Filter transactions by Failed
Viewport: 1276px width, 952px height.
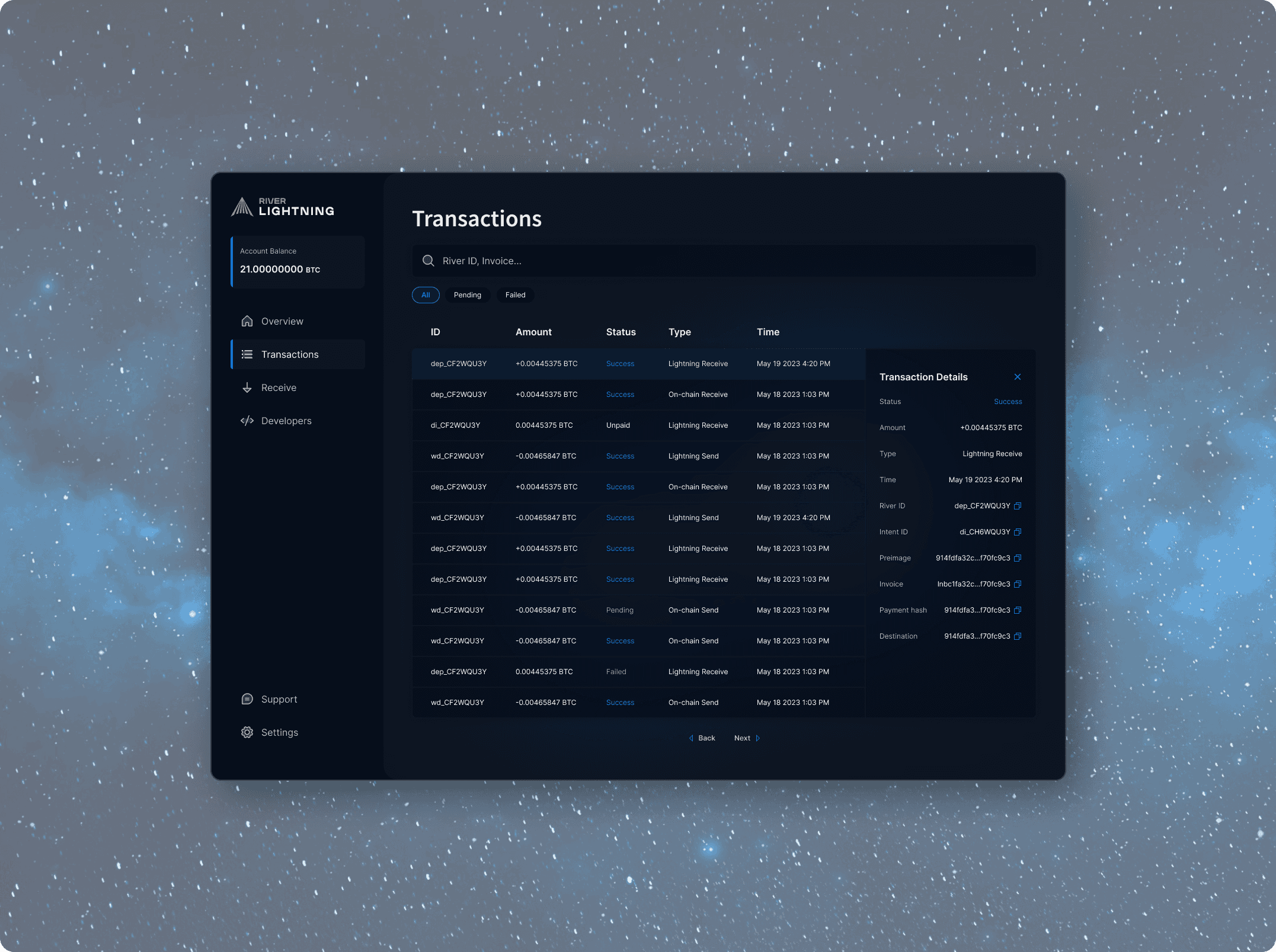(515, 295)
